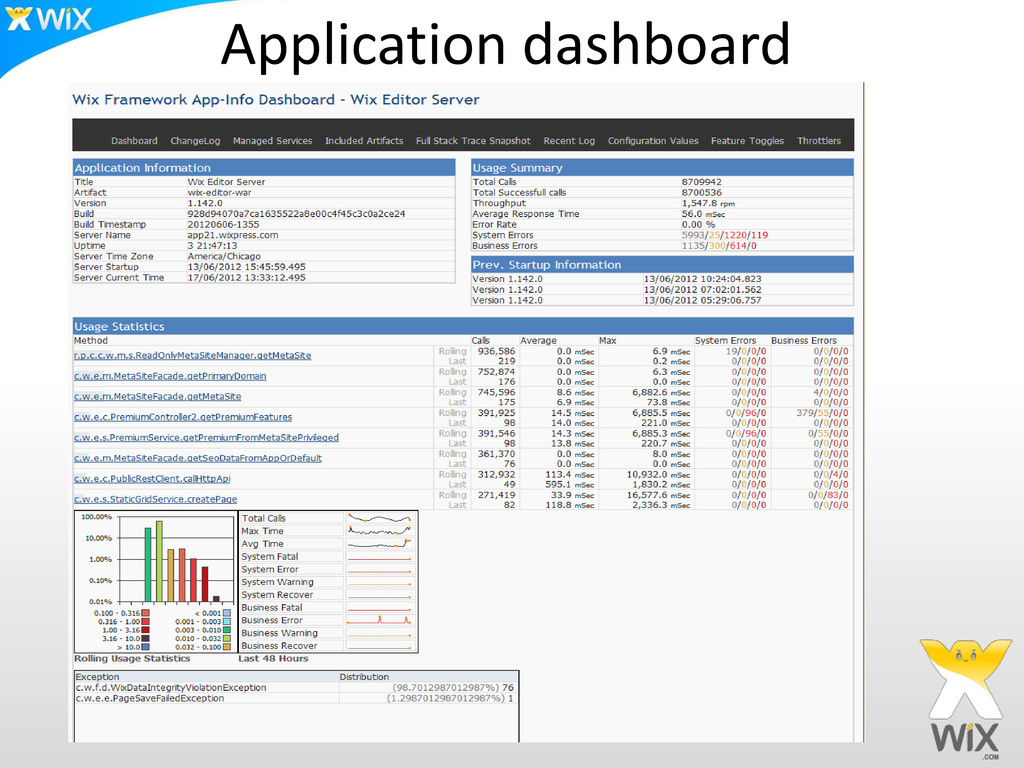1024x768 pixels.
Task: Open the ChangeLog page
Action: pos(195,140)
